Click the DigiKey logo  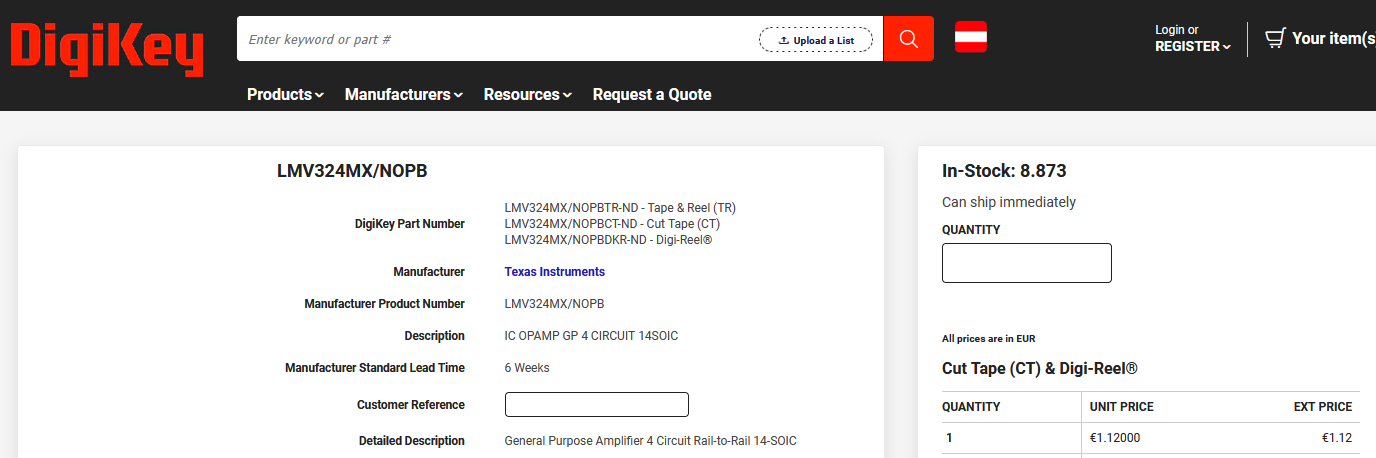107,49
